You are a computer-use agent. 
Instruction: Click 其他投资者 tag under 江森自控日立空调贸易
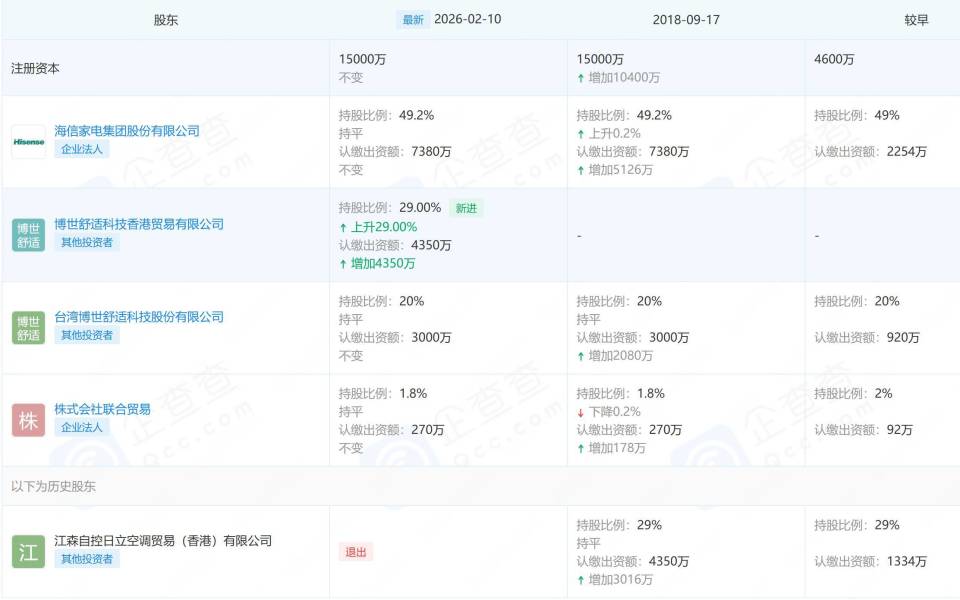coord(87,559)
